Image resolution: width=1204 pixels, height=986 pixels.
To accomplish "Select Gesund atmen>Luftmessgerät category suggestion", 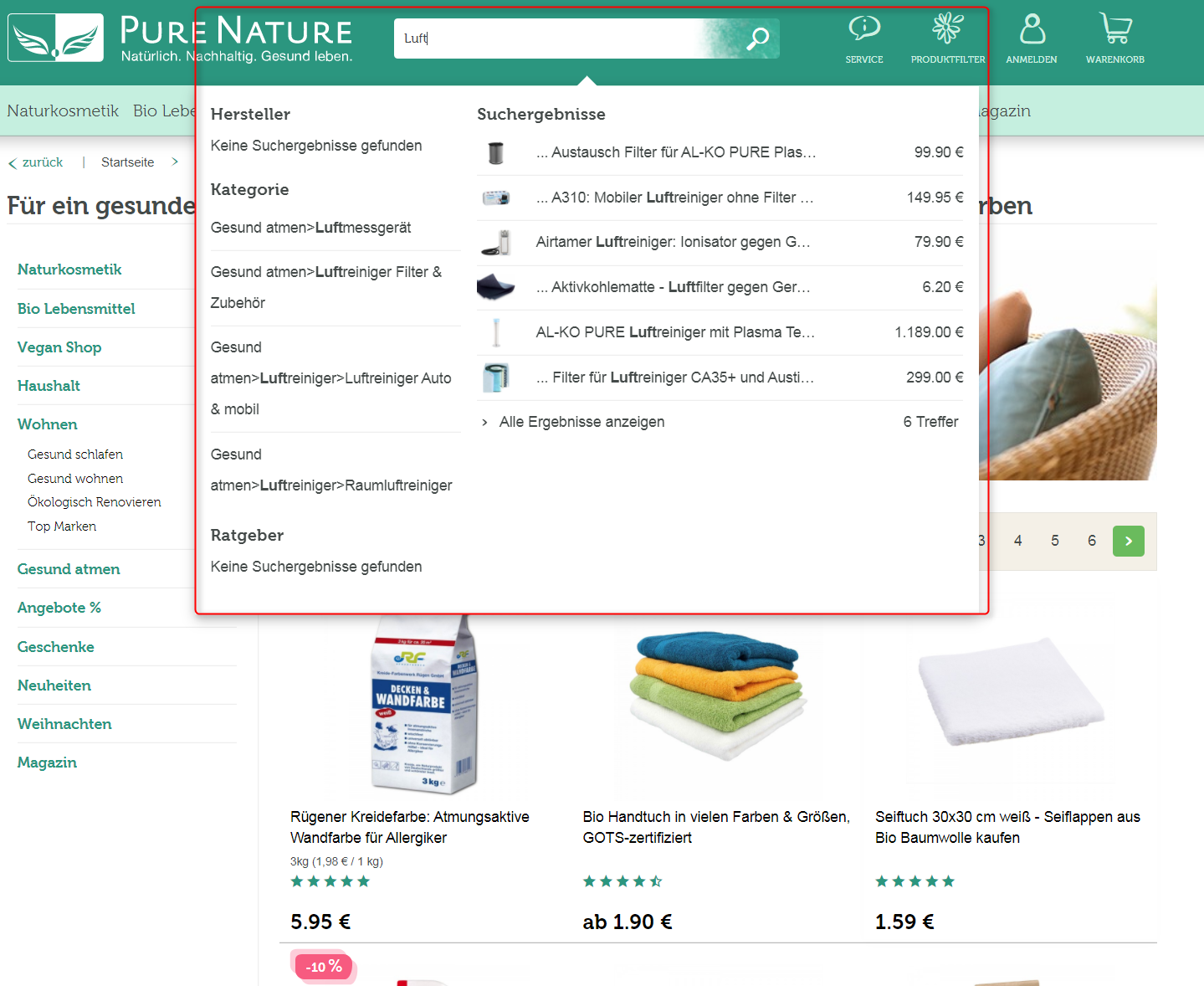I will tap(310, 228).
